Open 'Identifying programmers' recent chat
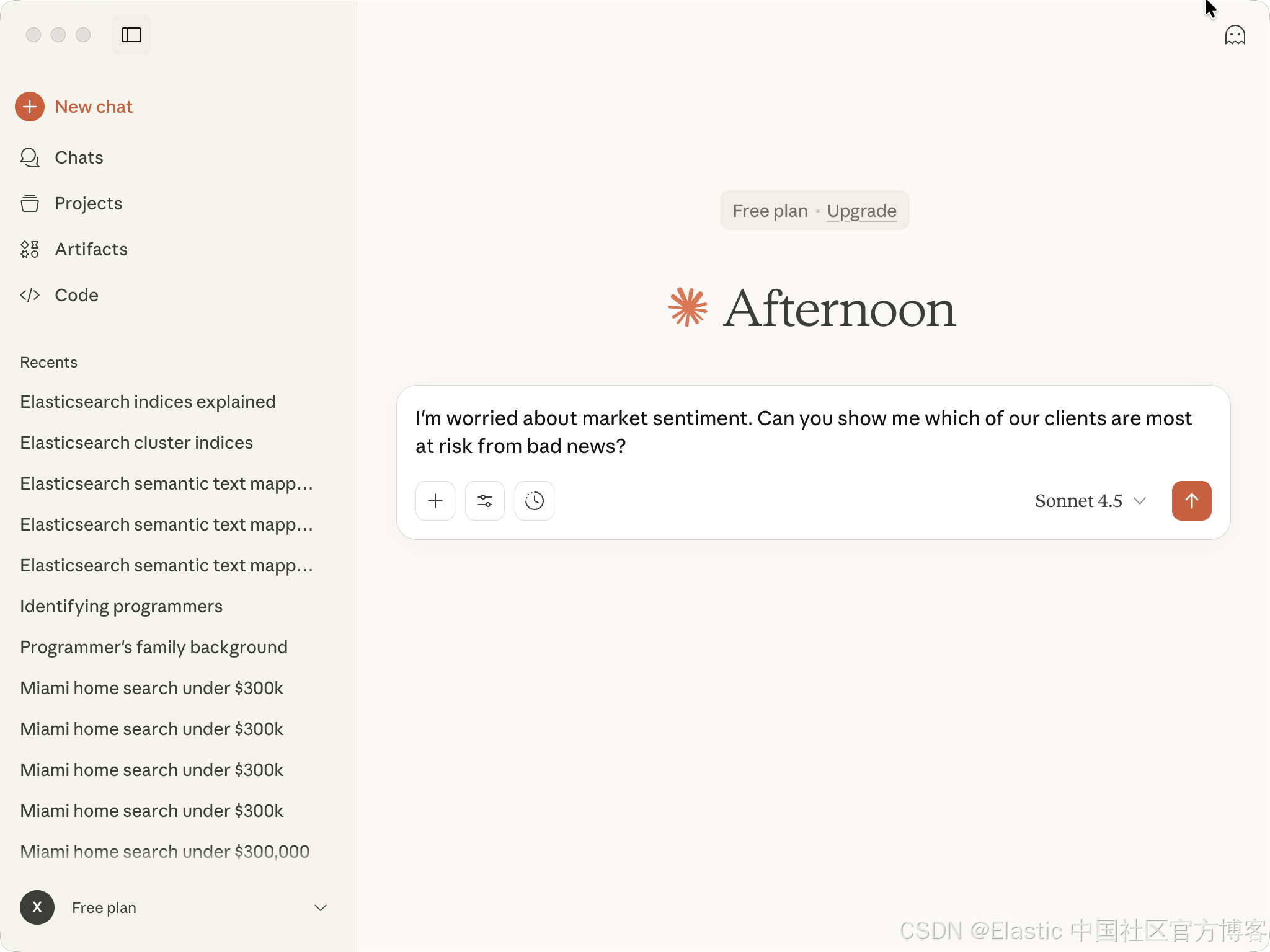Screen dimensions: 1270x952 point(121,606)
